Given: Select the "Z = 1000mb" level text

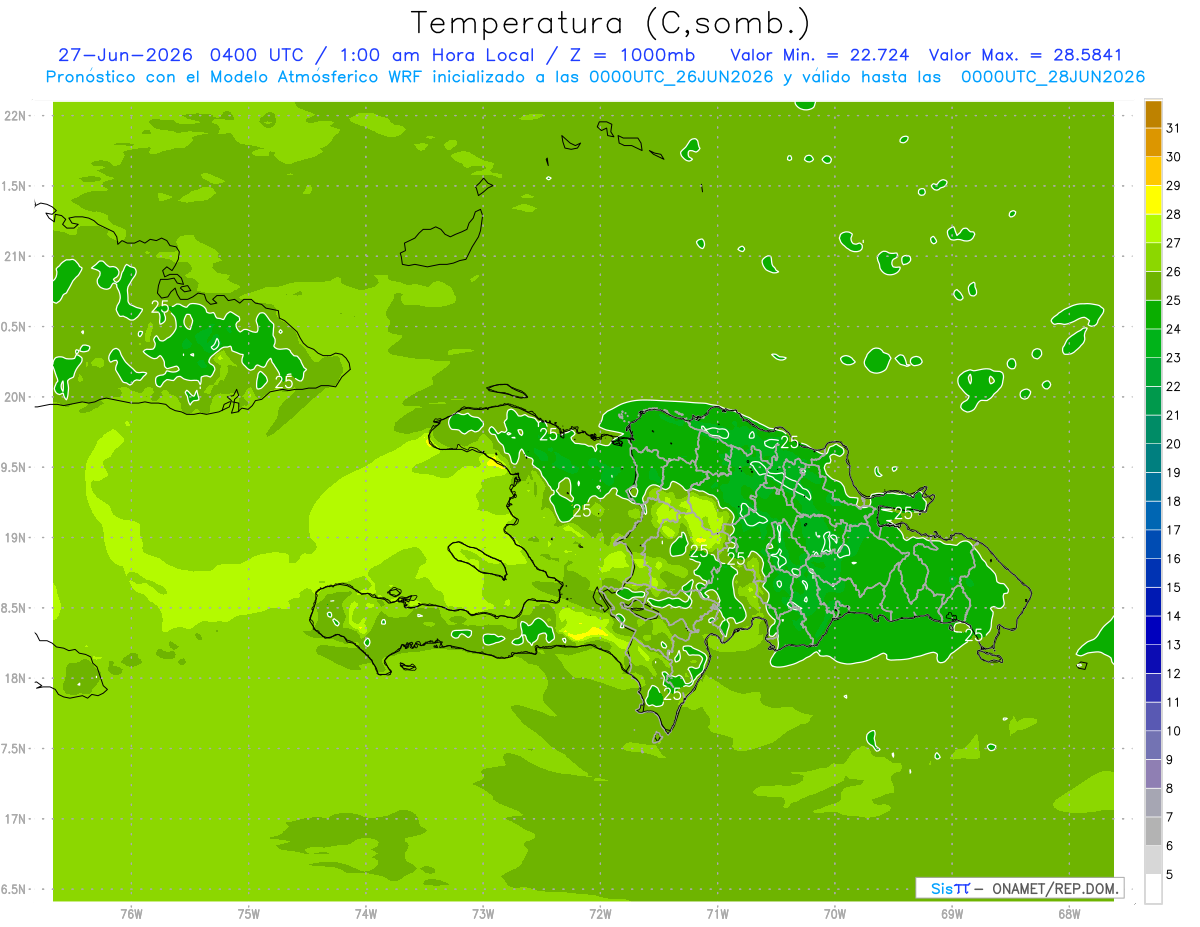Looking at the screenshot, I should (632, 55).
